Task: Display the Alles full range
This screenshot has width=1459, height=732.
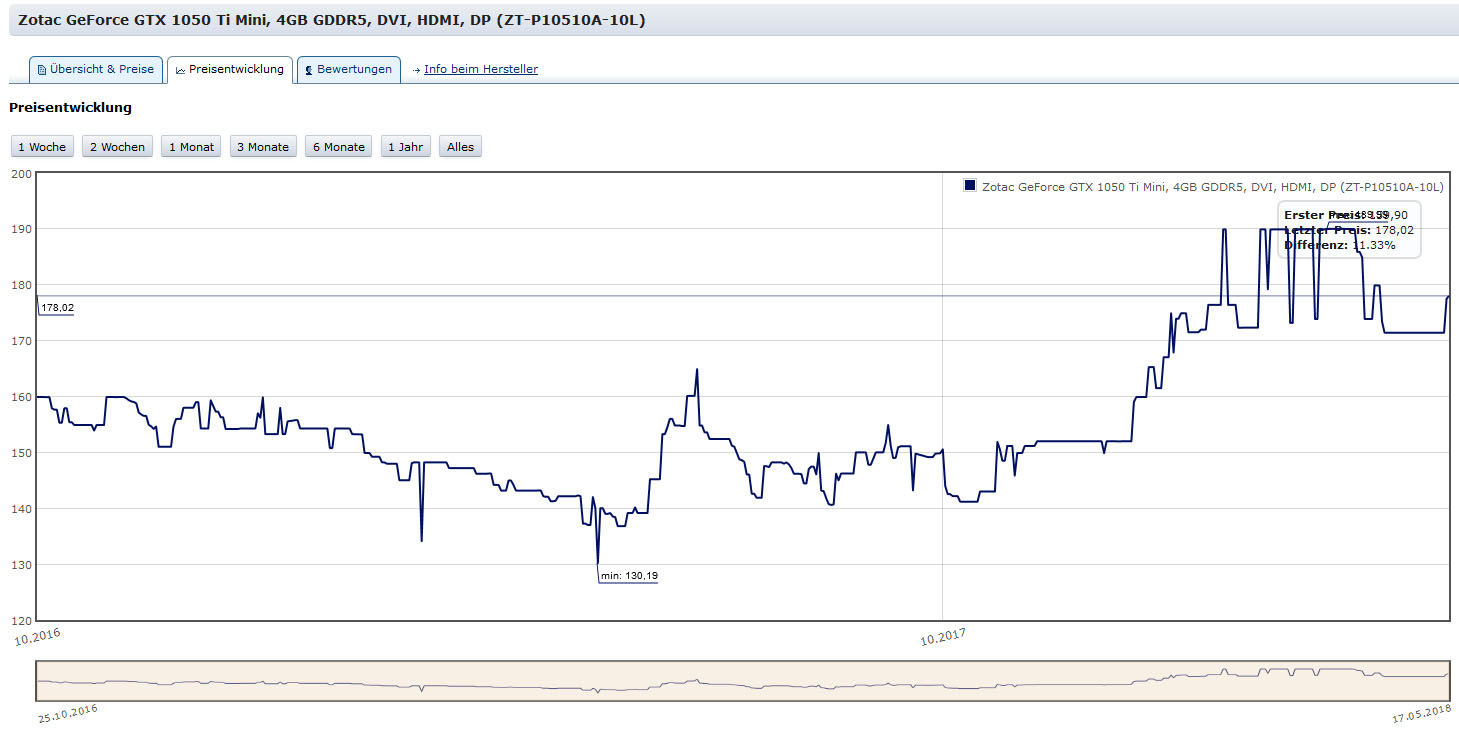Action: coord(460,147)
